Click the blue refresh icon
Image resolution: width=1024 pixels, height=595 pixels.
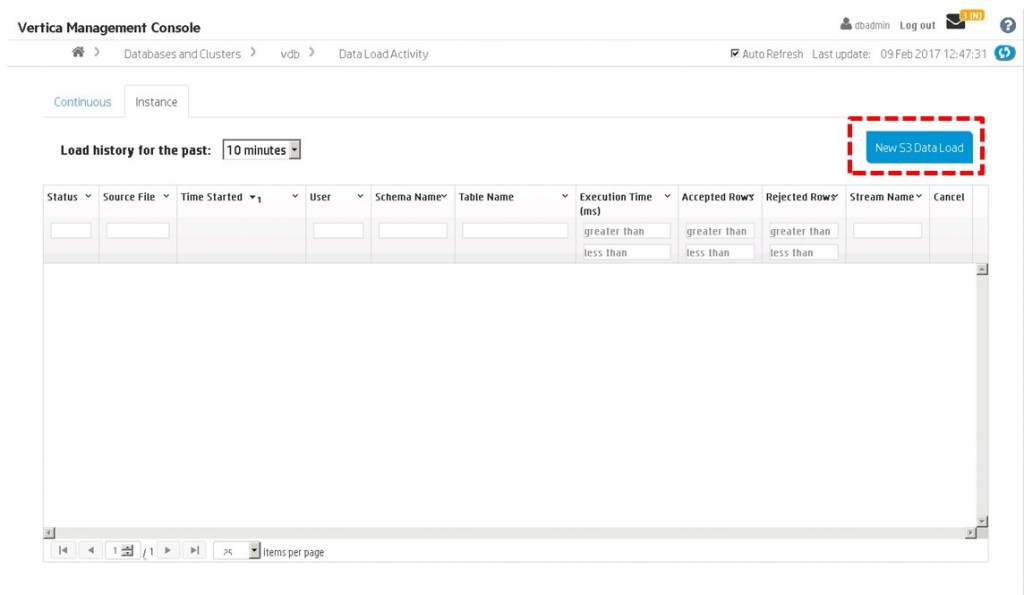1005,53
